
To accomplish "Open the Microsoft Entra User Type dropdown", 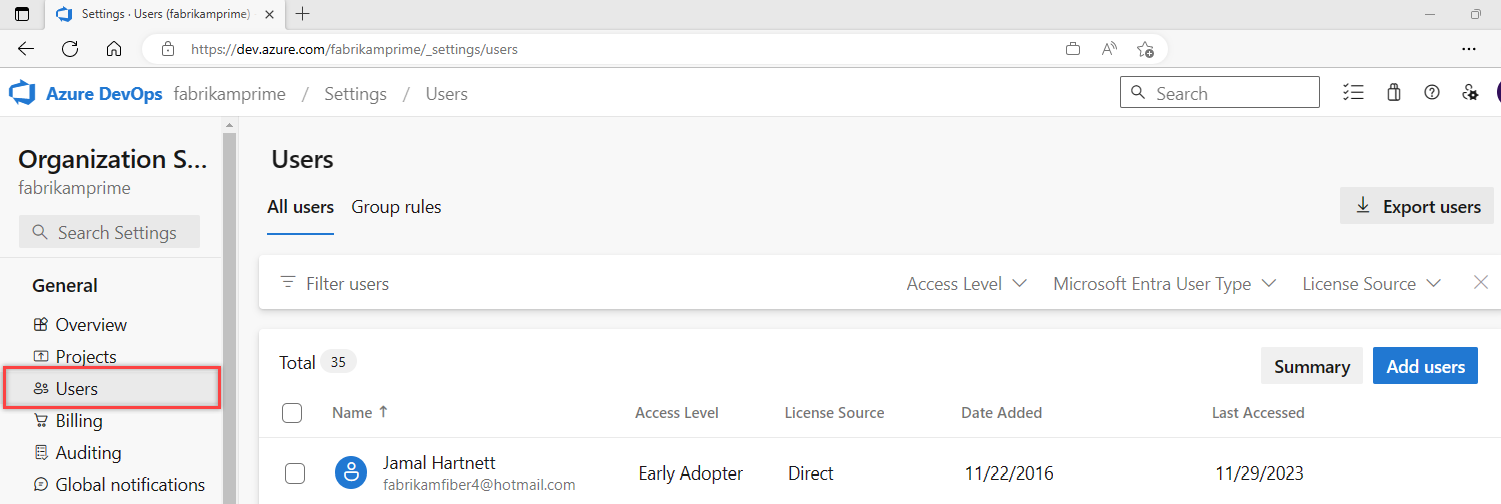I will (1164, 284).
